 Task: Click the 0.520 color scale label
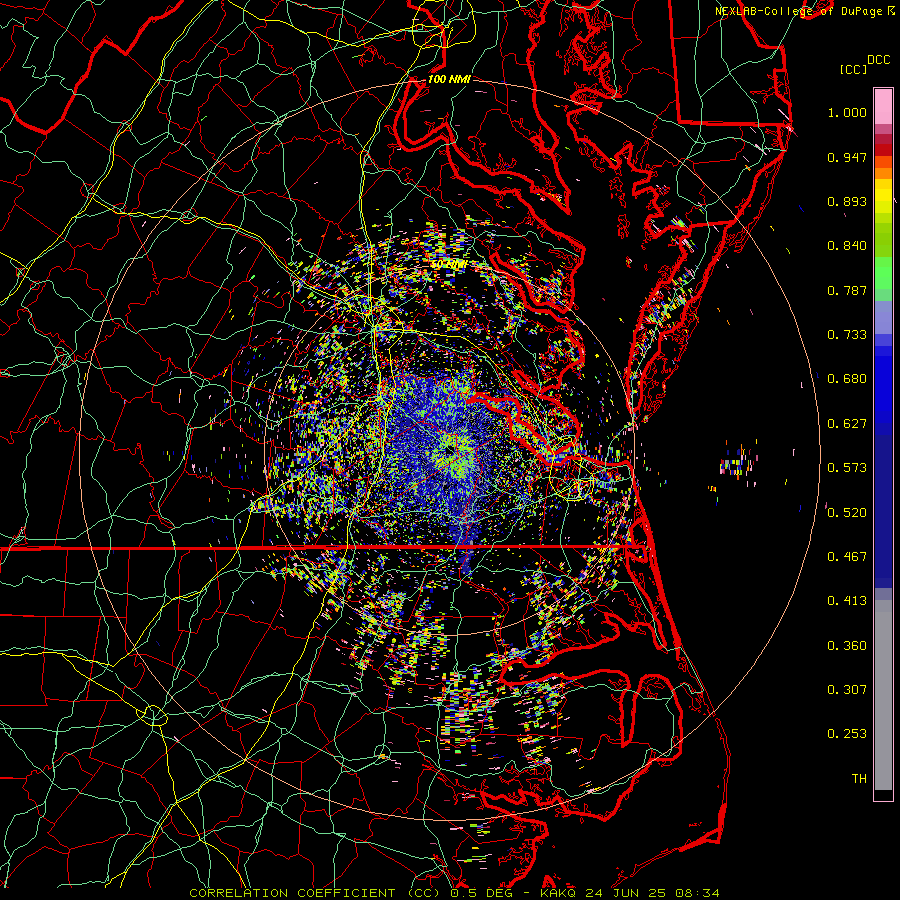coord(847,513)
